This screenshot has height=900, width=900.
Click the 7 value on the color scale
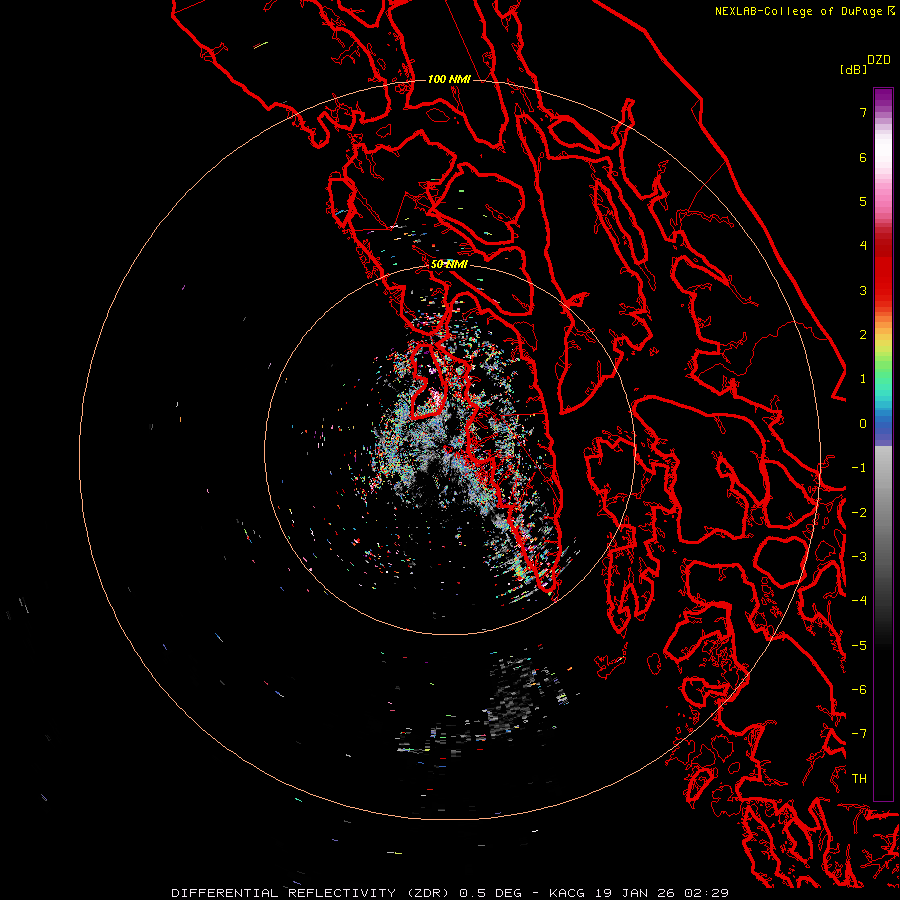pyautogui.click(x=863, y=112)
